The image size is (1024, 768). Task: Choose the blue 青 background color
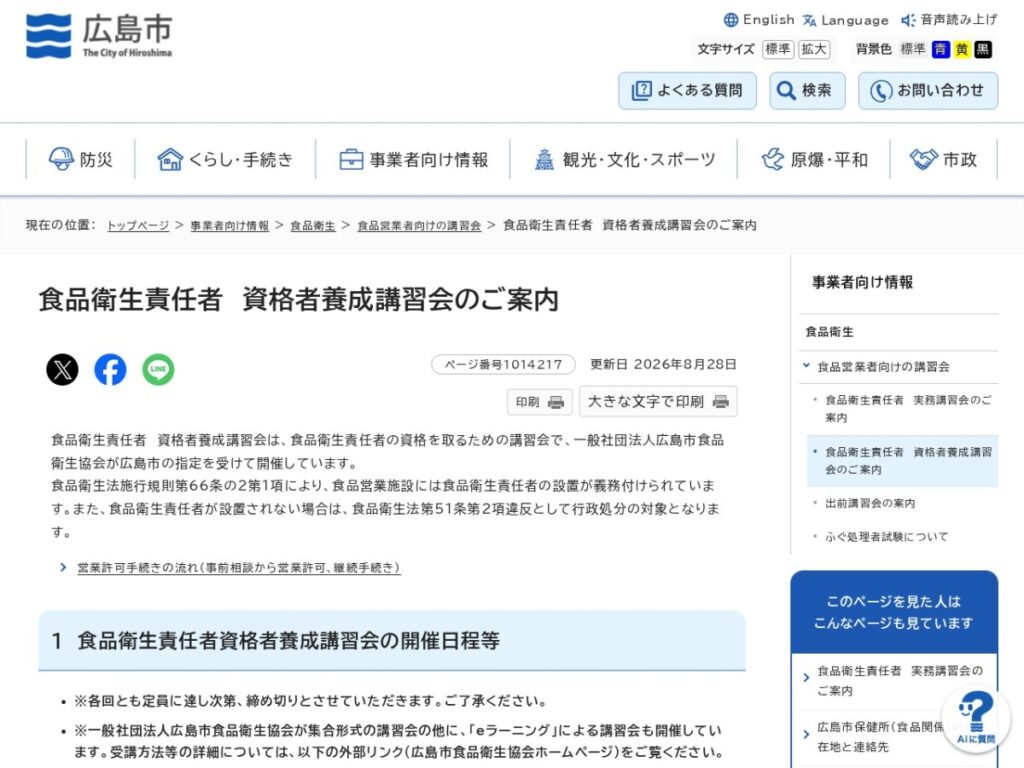[x=940, y=49]
